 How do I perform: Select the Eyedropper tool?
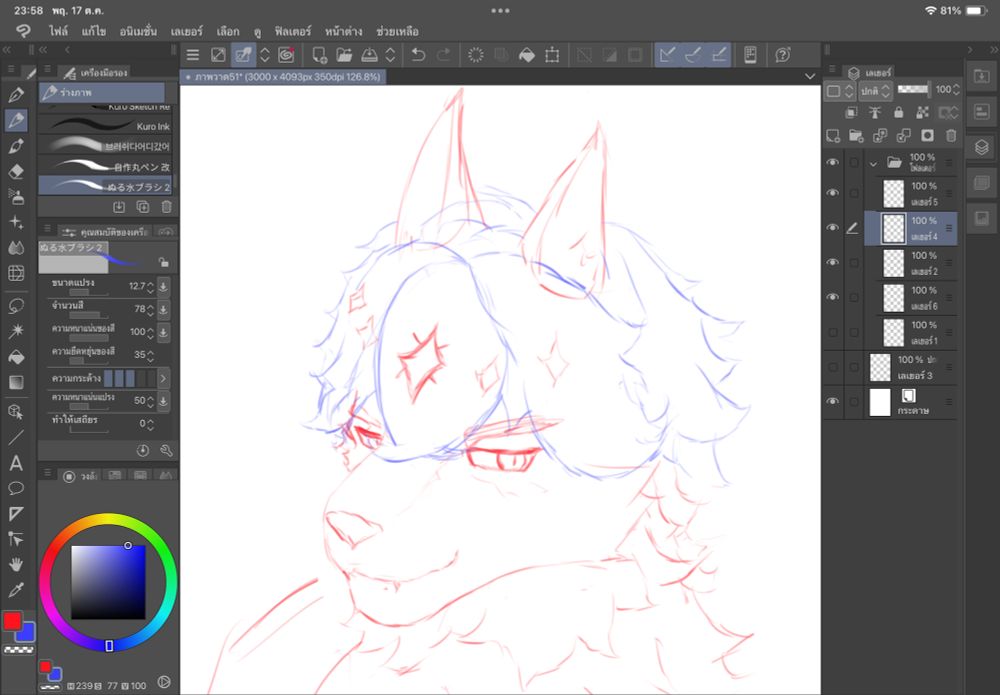tap(16, 590)
